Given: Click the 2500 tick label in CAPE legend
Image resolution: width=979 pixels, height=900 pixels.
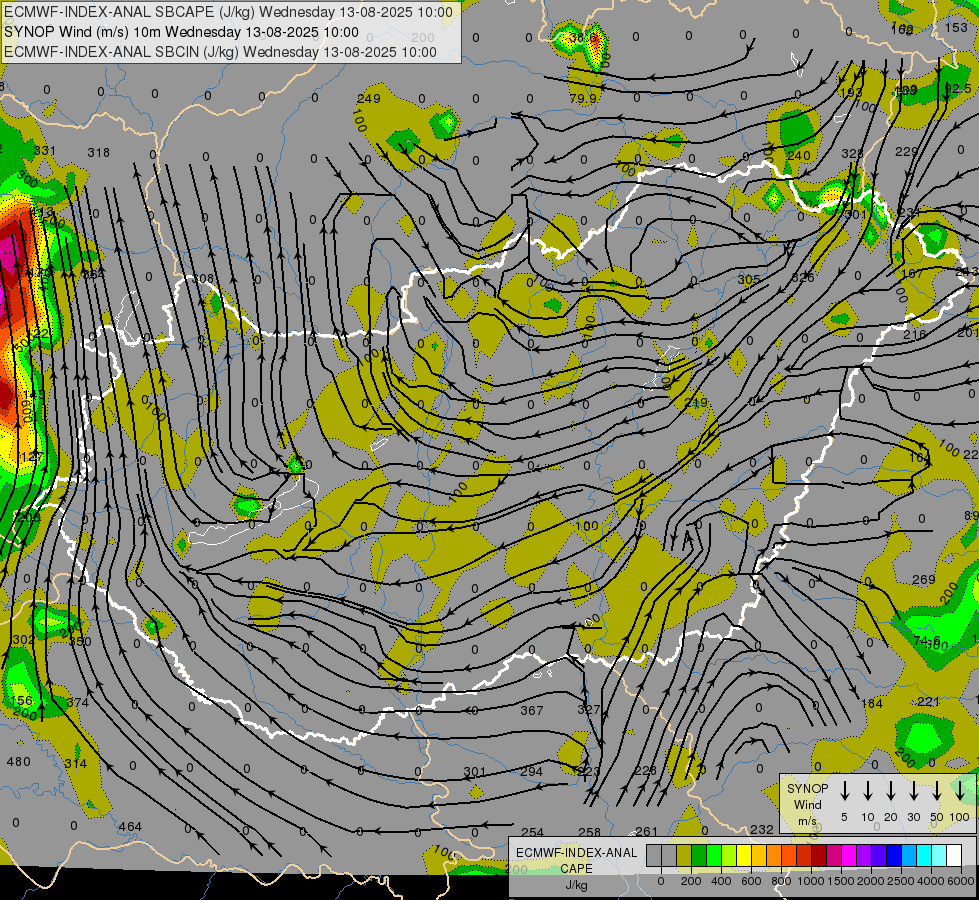Looking at the screenshot, I should [901, 881].
